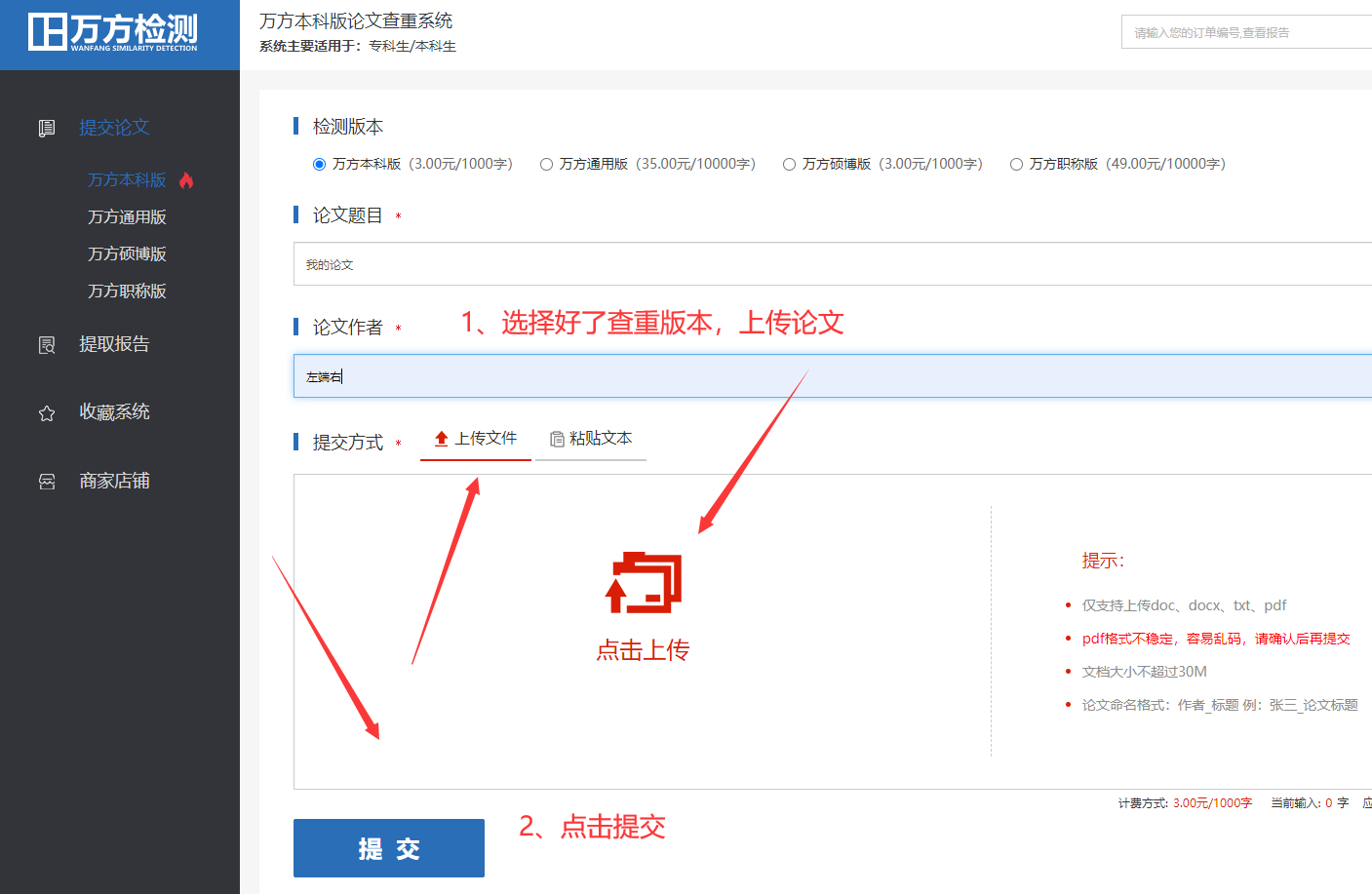
Task: Click the upload arrow icon in 上传文件 tab
Action: coord(442,439)
